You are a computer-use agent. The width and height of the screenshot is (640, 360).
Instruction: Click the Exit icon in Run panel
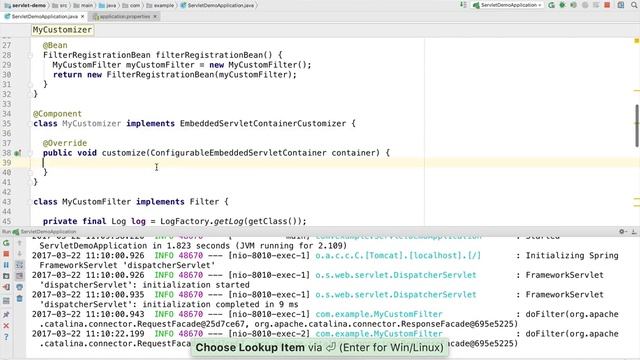pyautogui.click(x=6, y=287)
